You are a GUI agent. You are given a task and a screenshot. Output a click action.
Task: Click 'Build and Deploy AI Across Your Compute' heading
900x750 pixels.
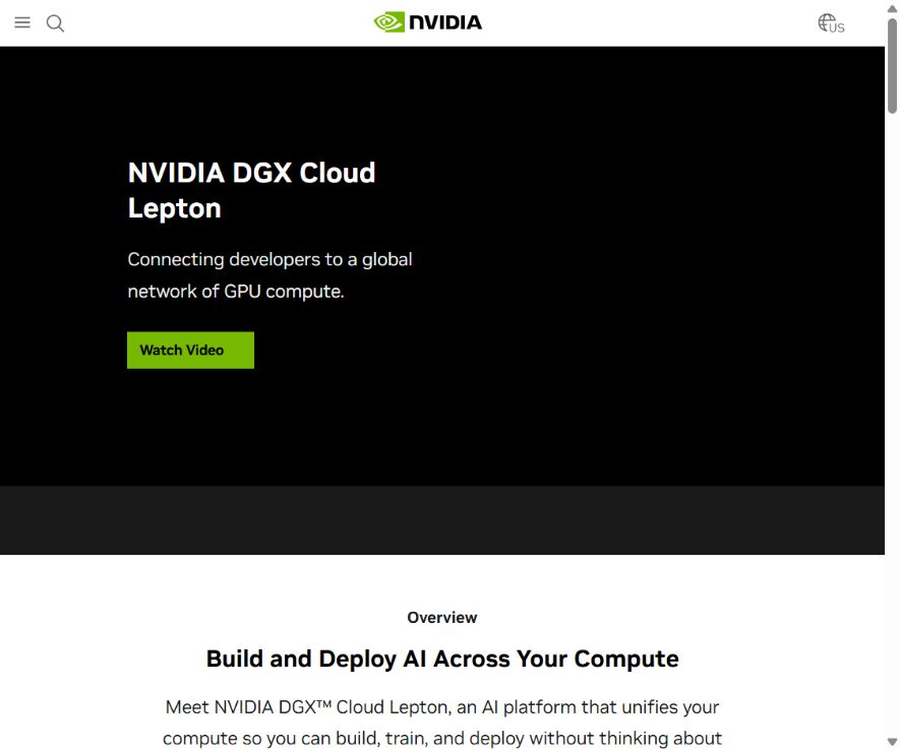442,659
